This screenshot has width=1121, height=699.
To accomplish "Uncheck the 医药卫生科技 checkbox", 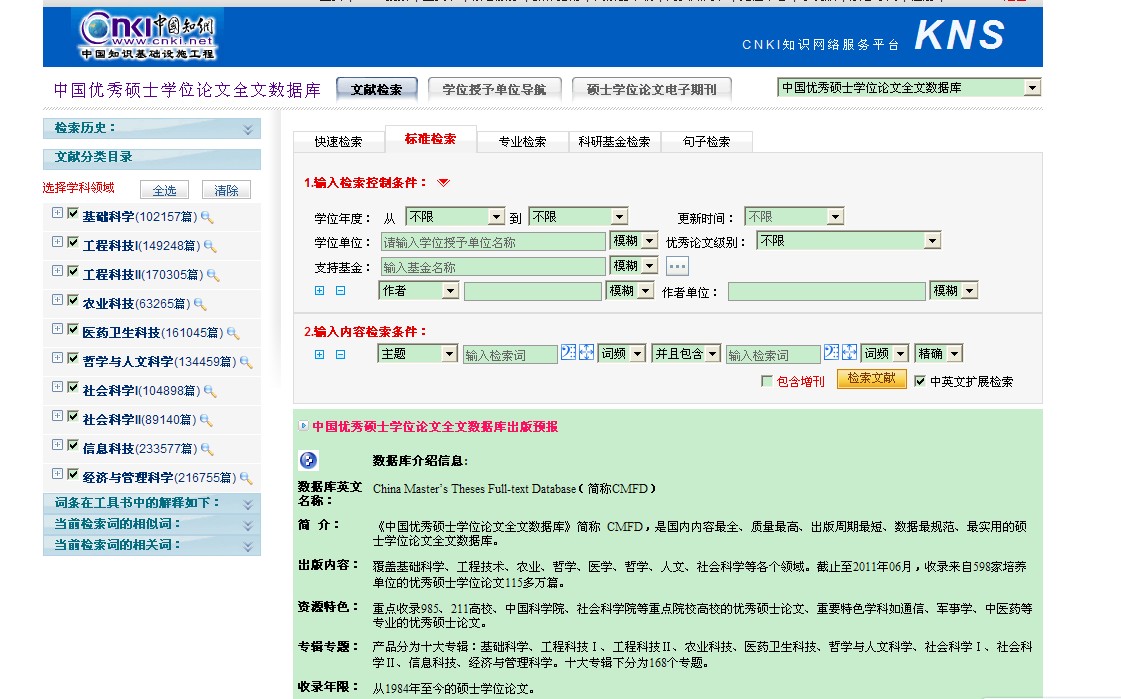I will [x=73, y=329].
